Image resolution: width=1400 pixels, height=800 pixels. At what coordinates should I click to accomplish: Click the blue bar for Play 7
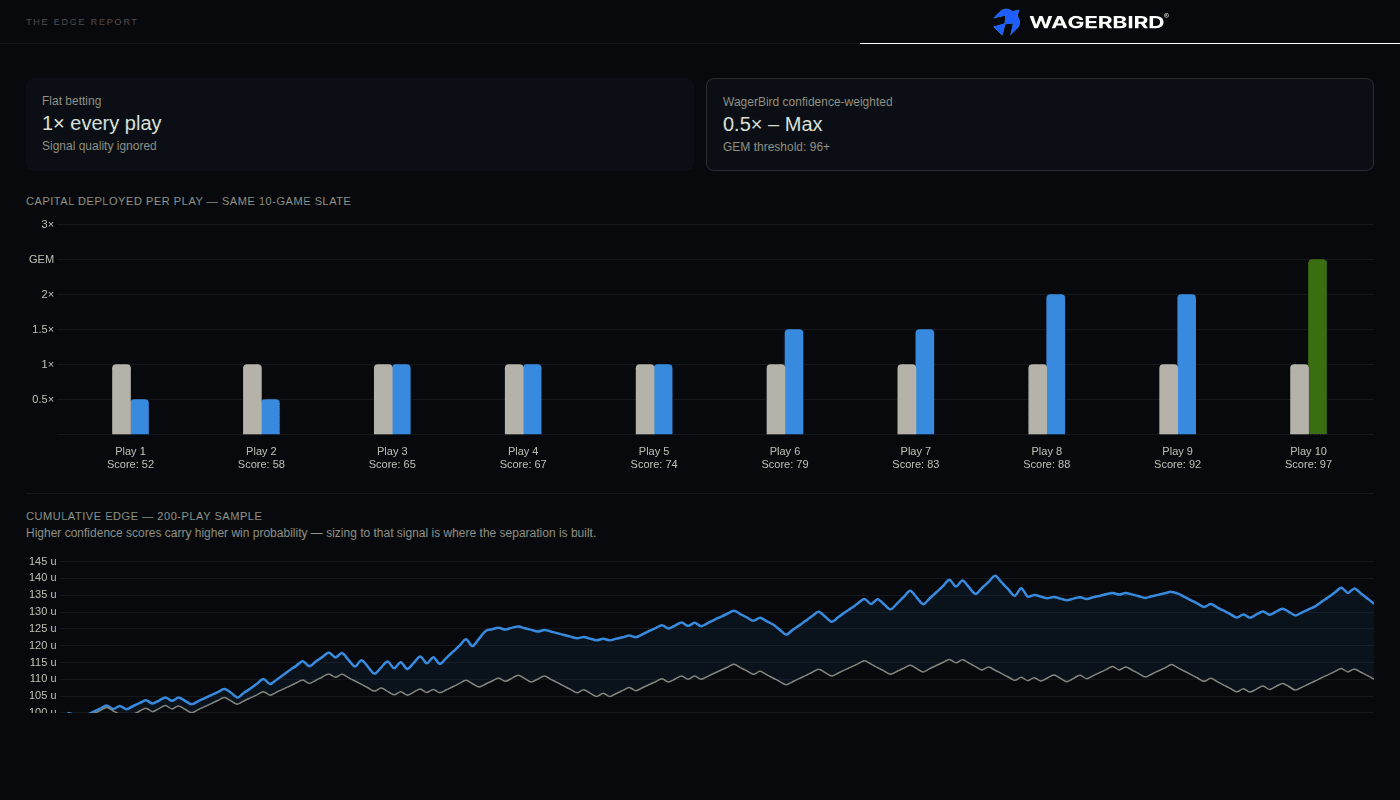[925, 381]
